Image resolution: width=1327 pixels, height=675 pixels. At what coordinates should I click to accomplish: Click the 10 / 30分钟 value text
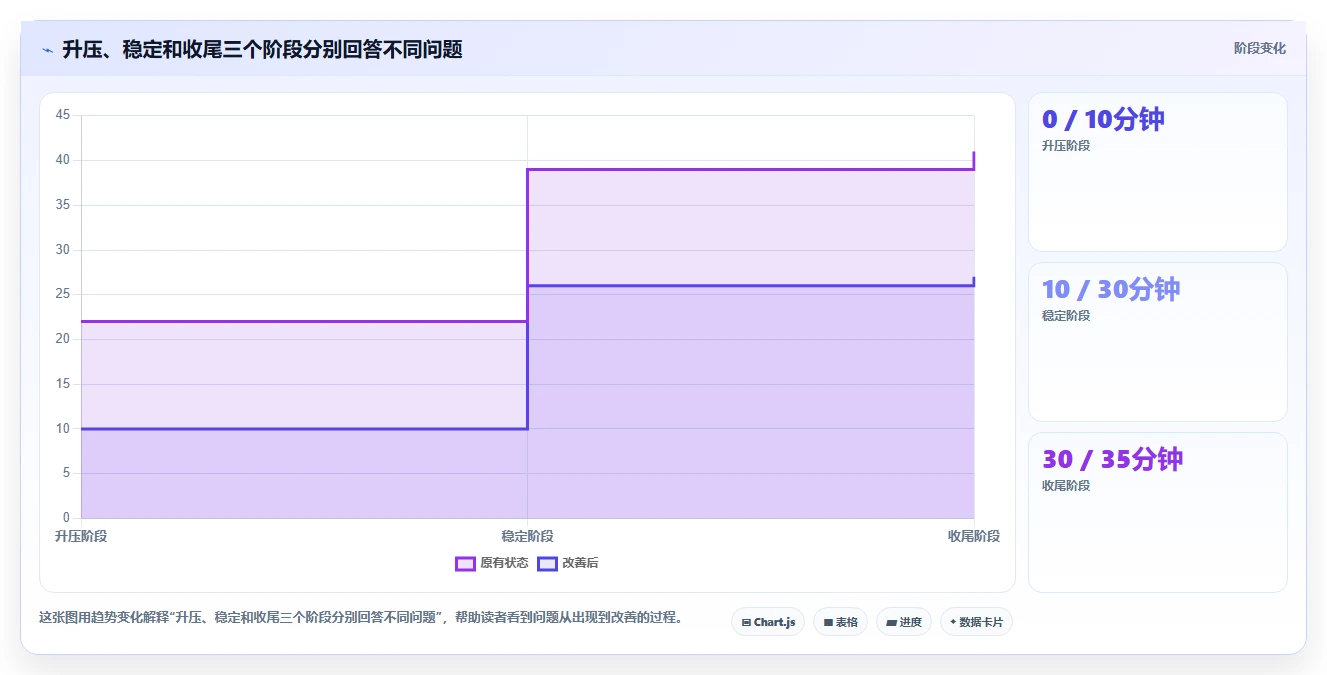click(x=1111, y=289)
